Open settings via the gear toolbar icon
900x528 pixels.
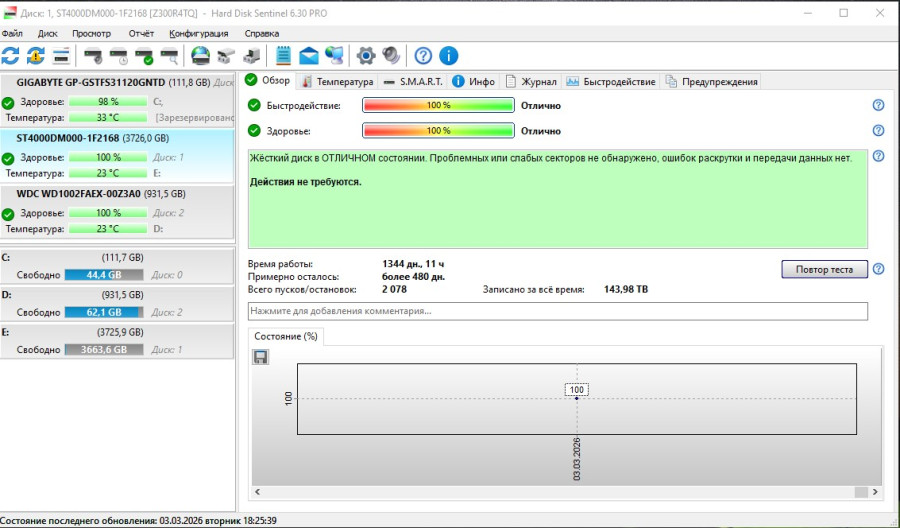366,55
